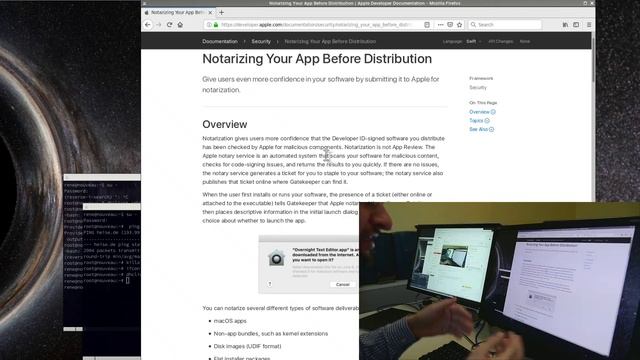Screen dimensions: 640x360
Task: Open the Swift language dropdown
Action: pyautogui.click(x=474, y=42)
